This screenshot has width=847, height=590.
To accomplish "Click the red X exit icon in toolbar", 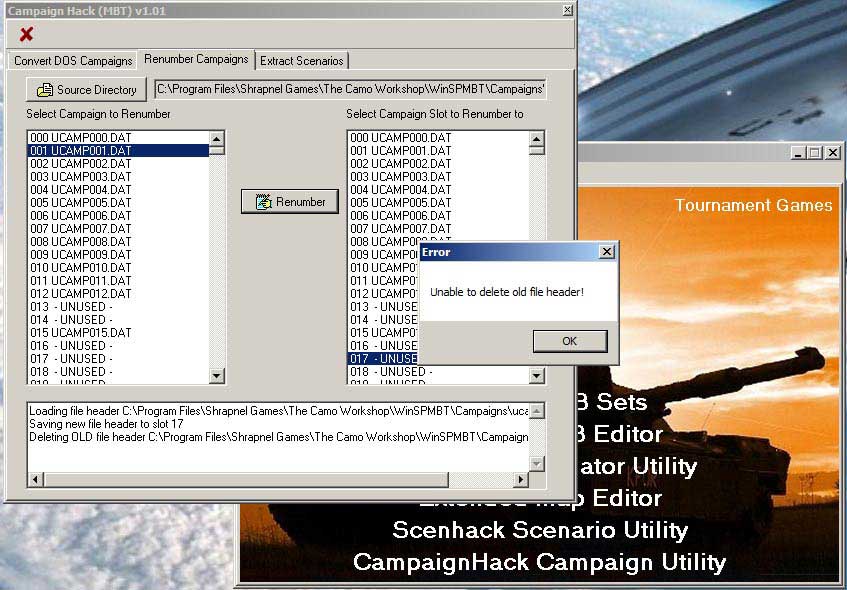I will [26, 34].
